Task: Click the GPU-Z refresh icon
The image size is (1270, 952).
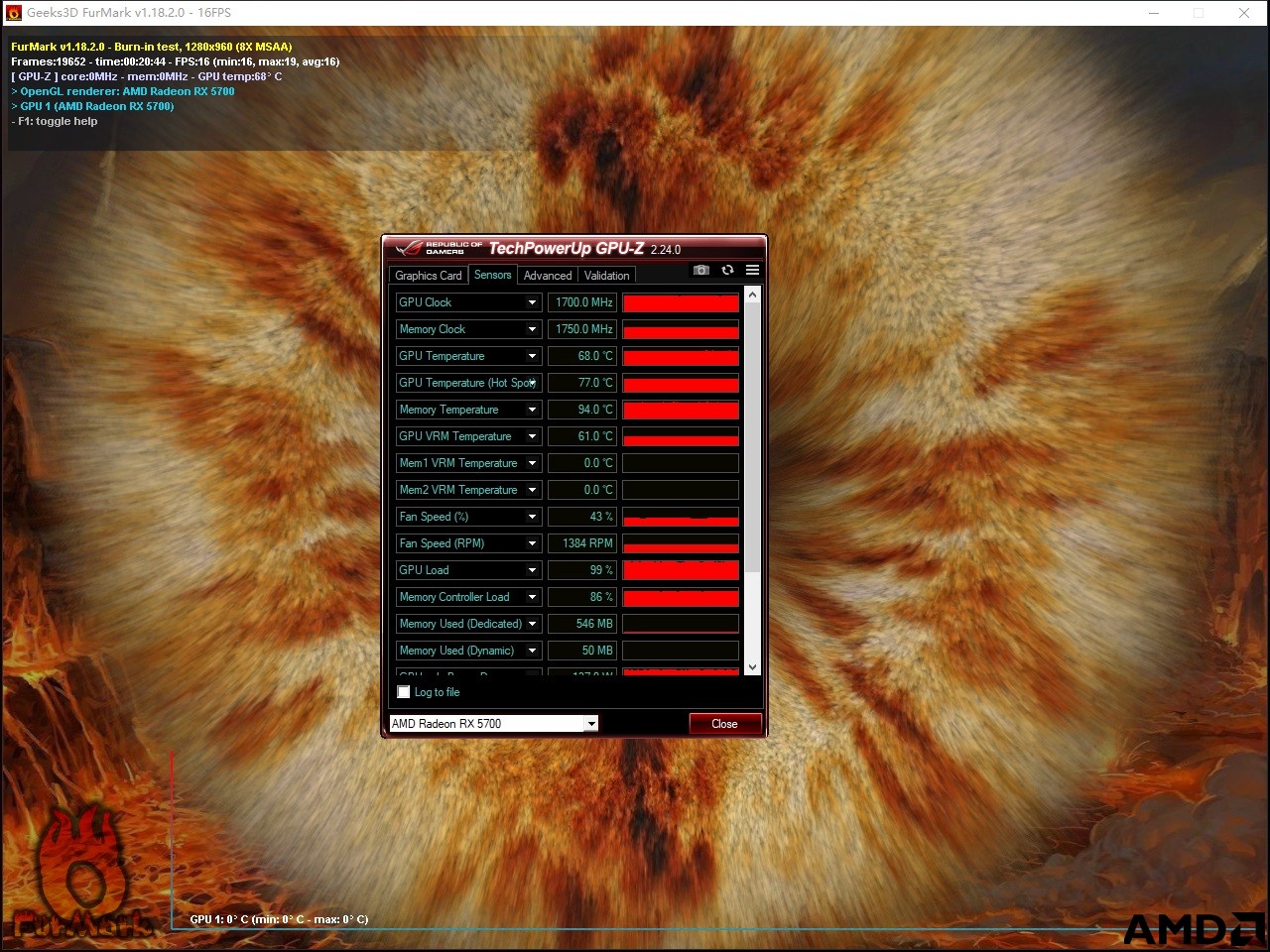Action: tap(727, 270)
